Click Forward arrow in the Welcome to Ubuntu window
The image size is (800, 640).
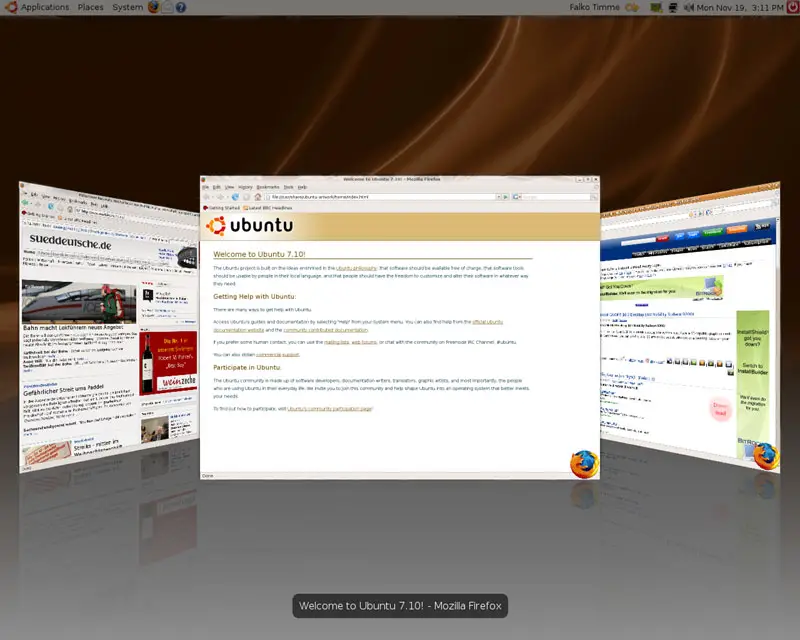(220, 197)
